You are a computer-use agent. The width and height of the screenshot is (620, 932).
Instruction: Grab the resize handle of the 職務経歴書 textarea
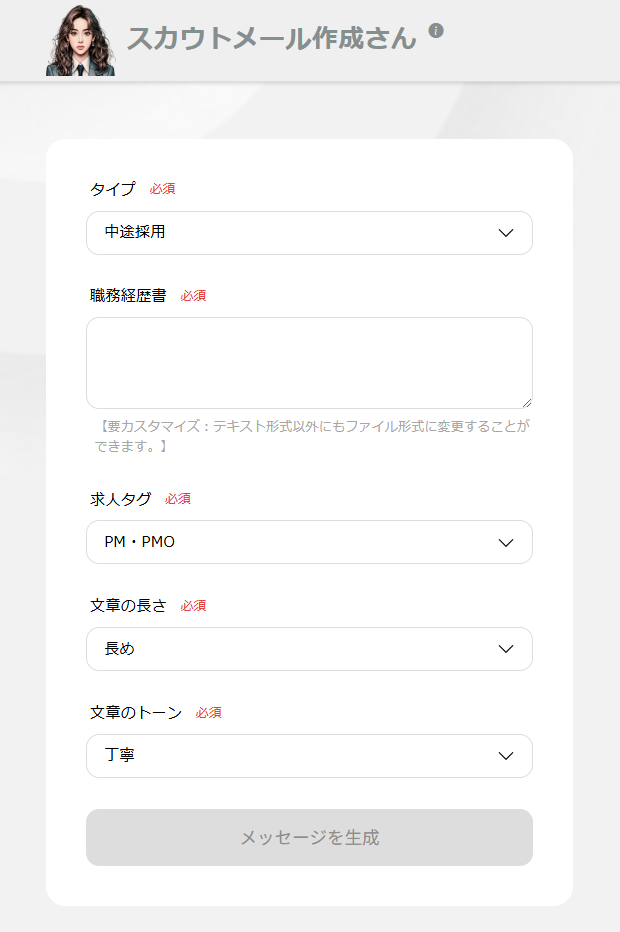[x=527, y=403]
